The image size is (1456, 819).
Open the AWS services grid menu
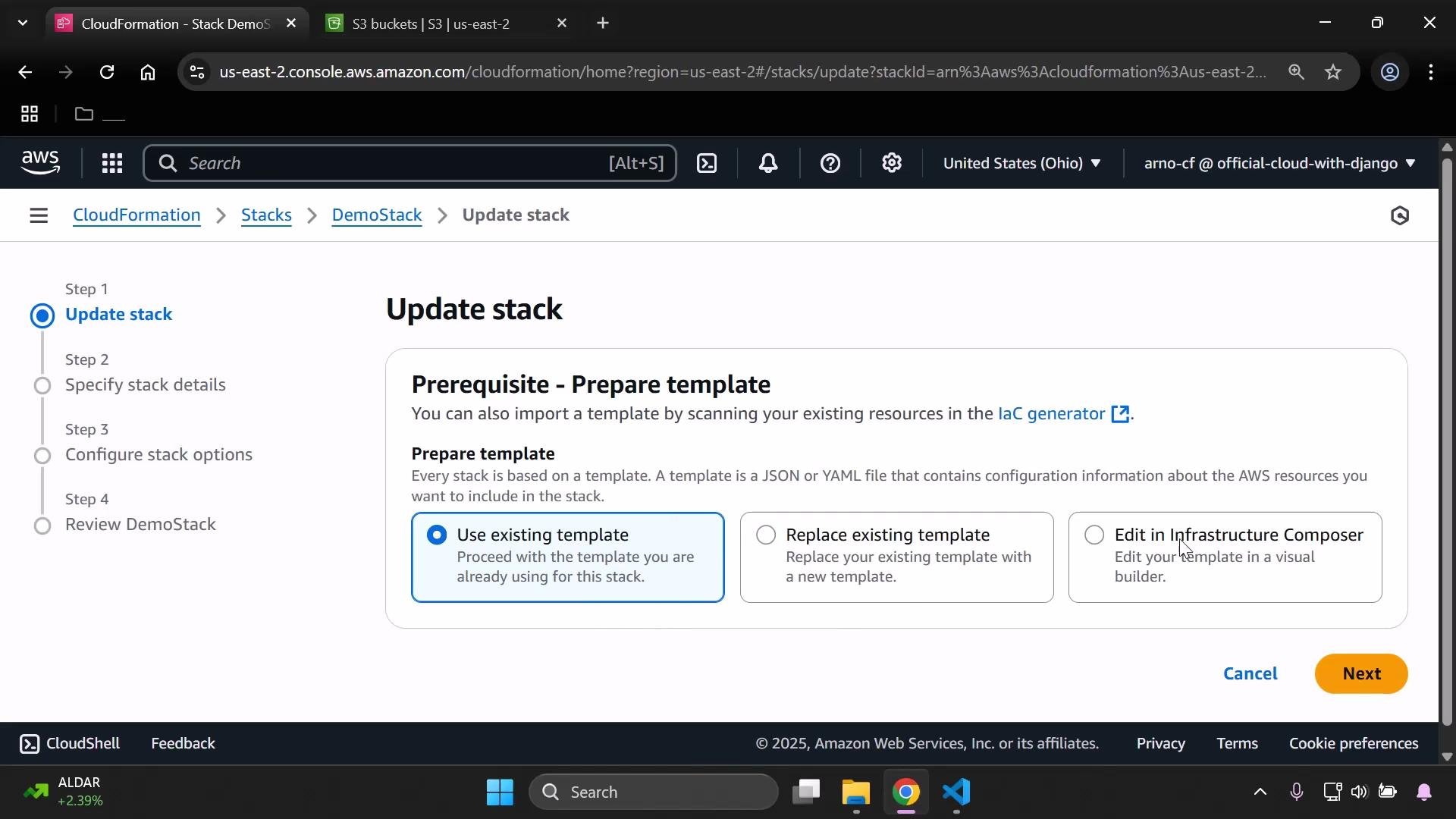click(x=112, y=163)
